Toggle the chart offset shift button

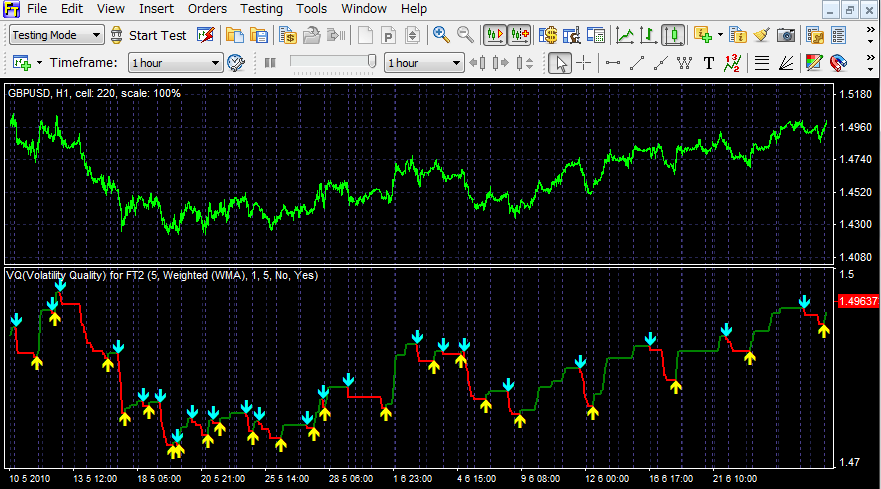(519, 35)
